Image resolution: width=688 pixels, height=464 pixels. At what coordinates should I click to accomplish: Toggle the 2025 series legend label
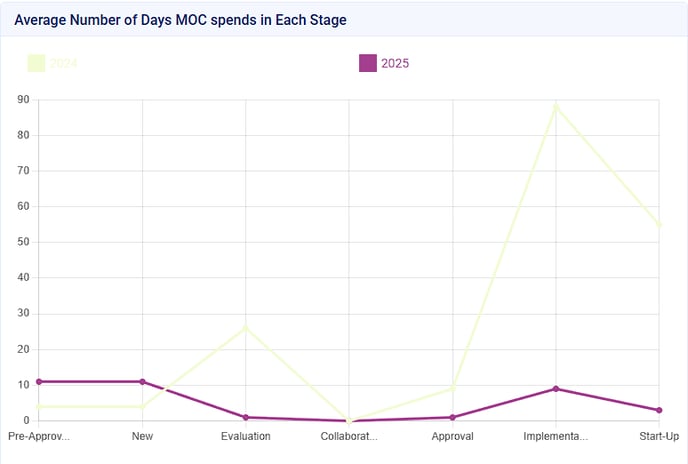[396, 63]
